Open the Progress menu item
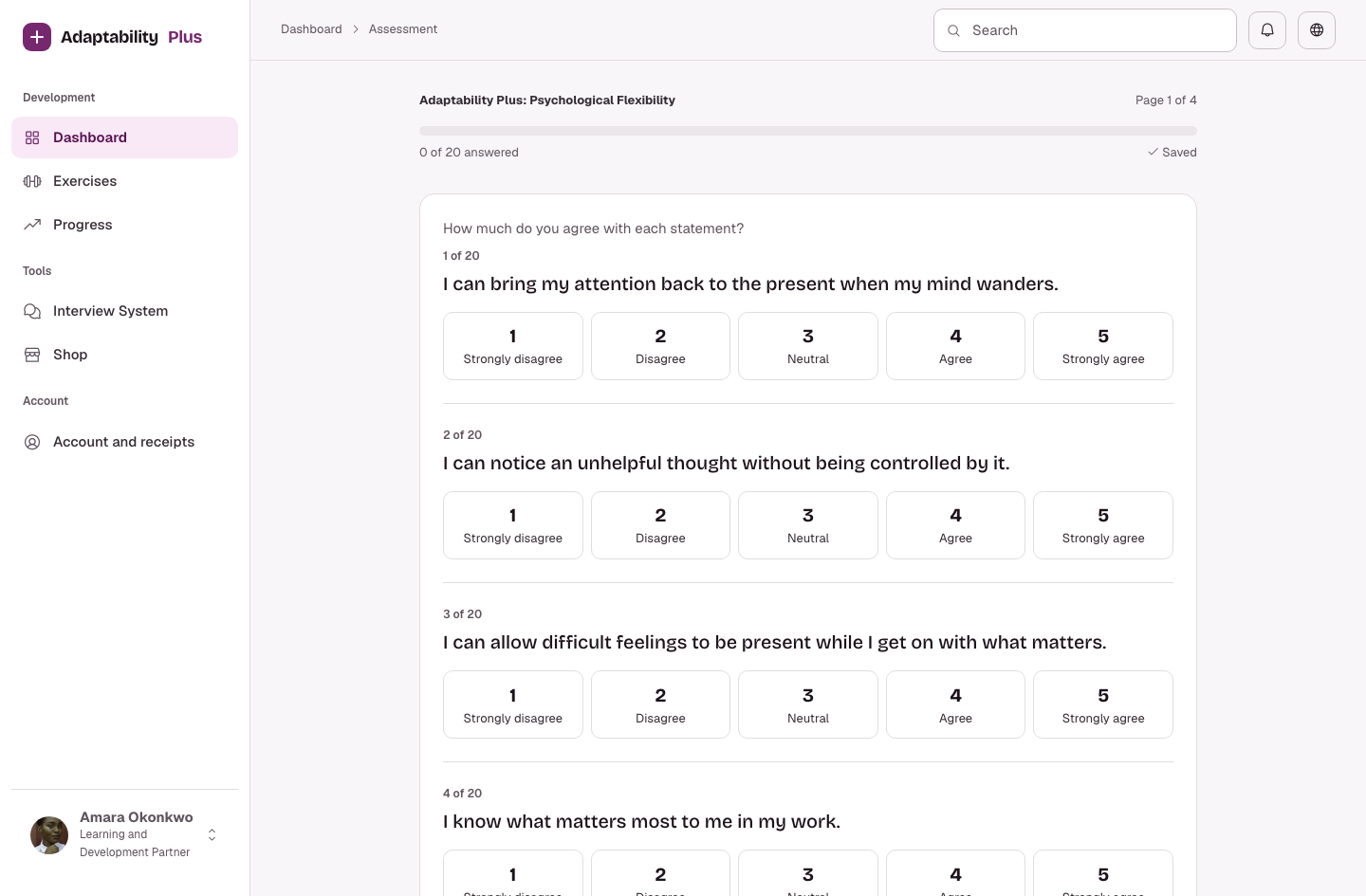 pos(124,225)
